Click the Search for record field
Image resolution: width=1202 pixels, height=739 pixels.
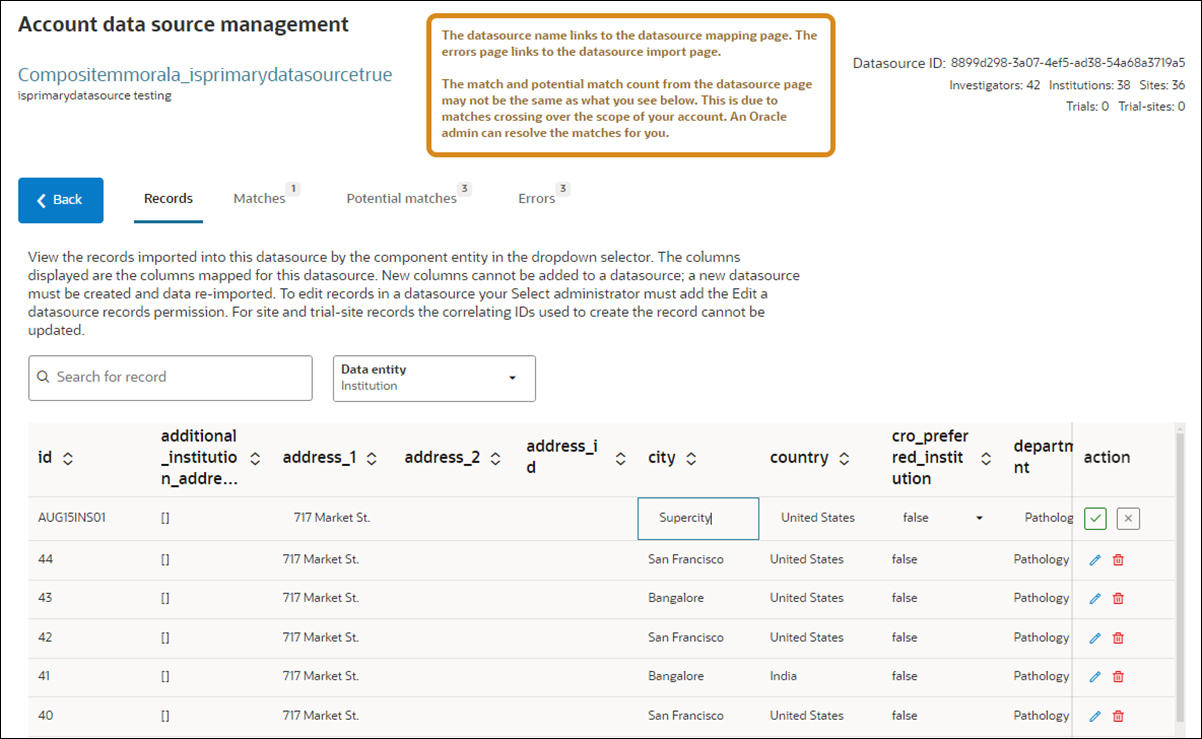click(170, 377)
